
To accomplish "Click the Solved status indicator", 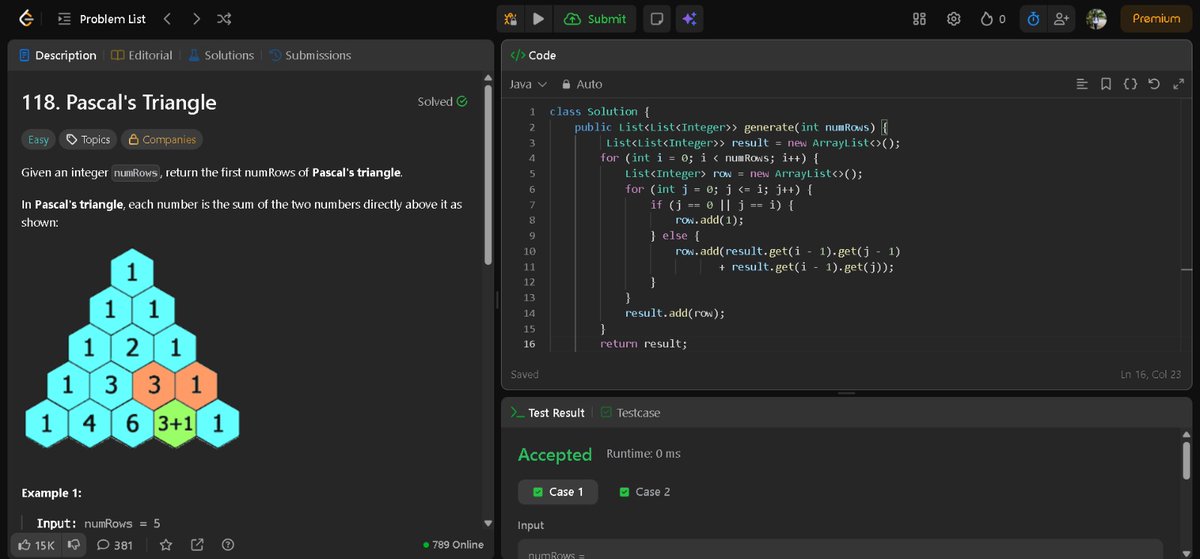I will (x=442, y=101).
